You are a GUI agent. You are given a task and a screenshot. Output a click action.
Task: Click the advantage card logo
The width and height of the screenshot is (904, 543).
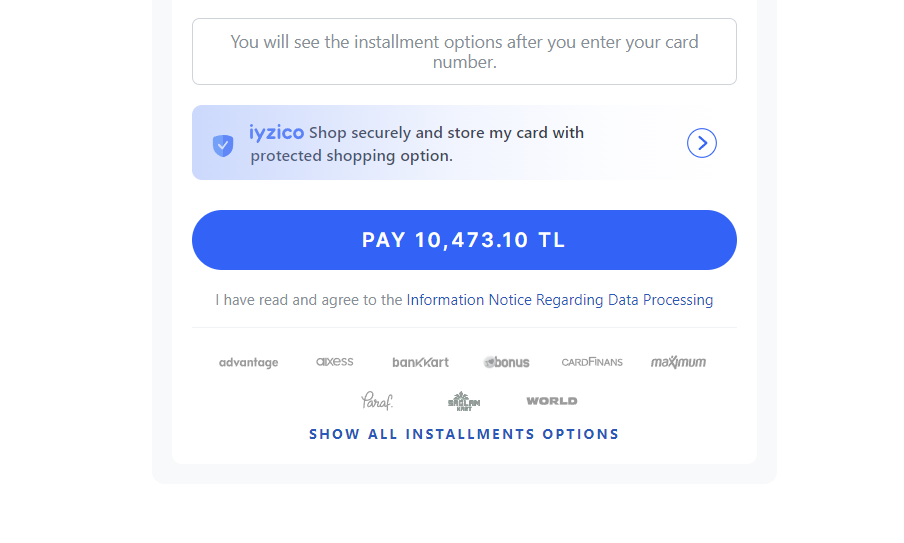click(x=248, y=363)
